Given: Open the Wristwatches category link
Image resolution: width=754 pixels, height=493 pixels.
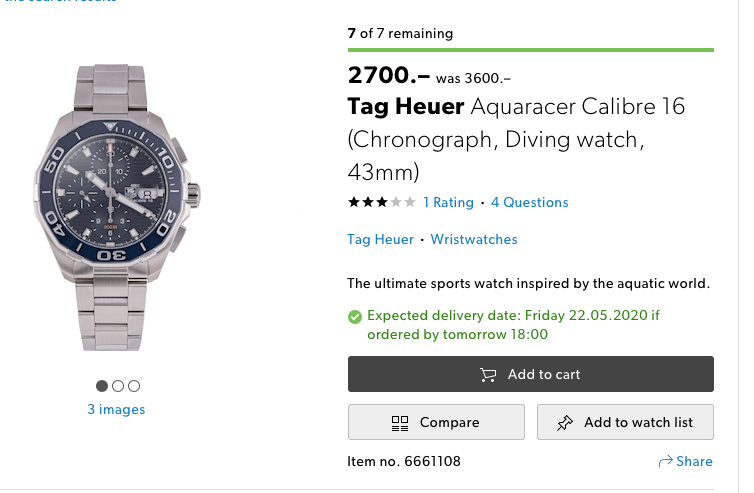Looking at the screenshot, I should tap(474, 240).
